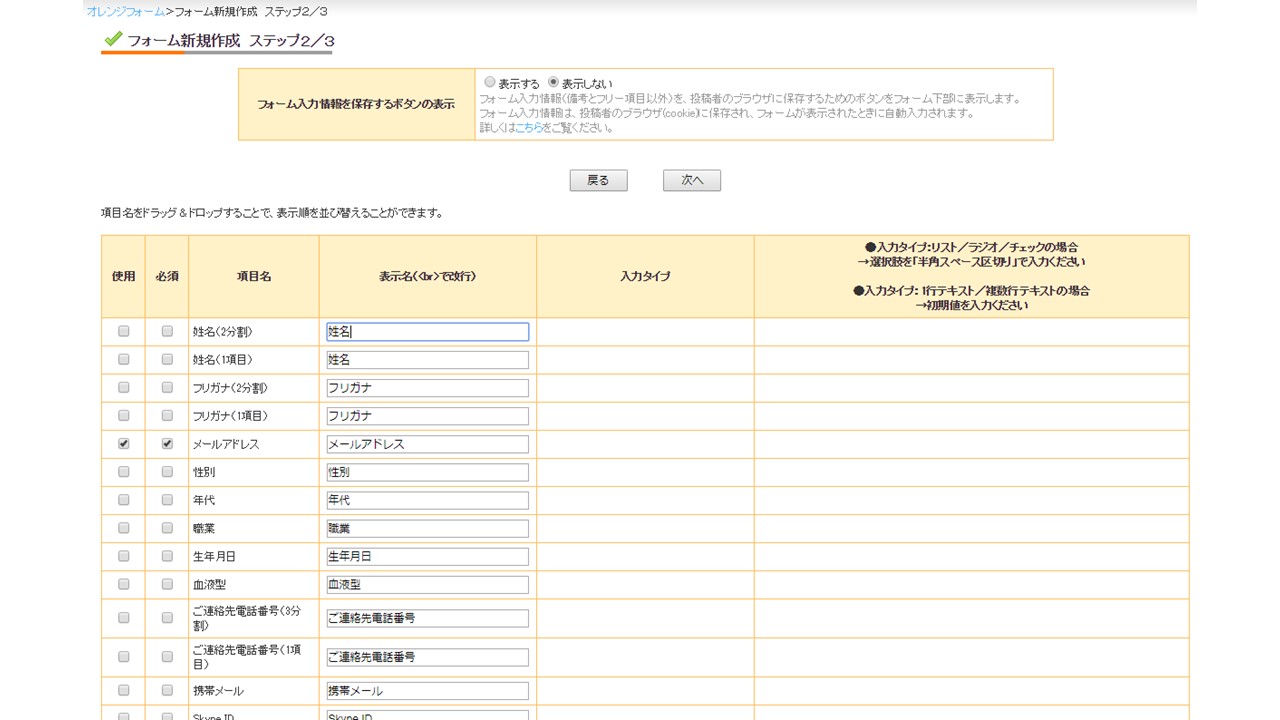The width and height of the screenshot is (1280, 720).
Task: Click the フリガナ(2分割) display name field
Action: click(x=427, y=388)
